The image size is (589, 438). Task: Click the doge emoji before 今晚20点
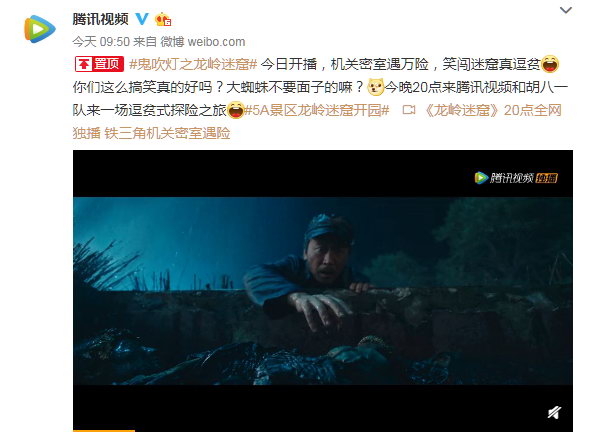[375, 87]
